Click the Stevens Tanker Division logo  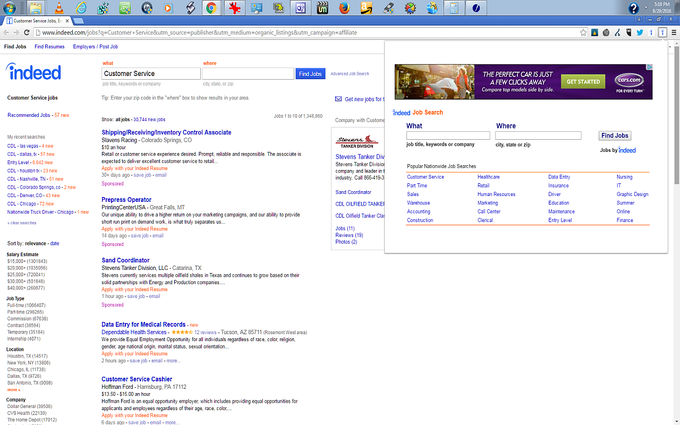357,142
